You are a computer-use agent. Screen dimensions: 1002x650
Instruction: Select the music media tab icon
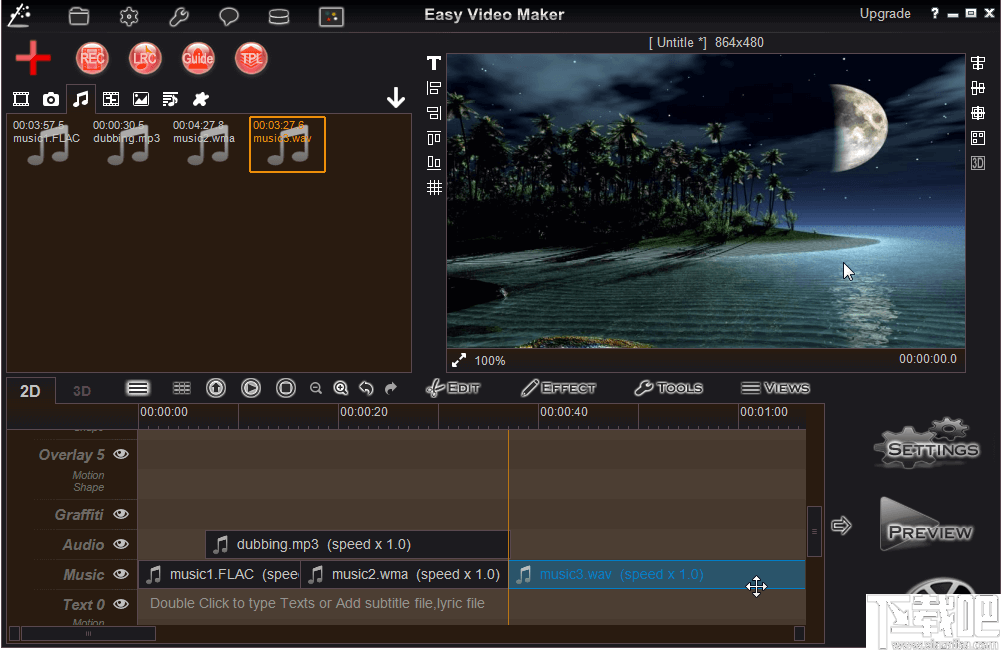coord(80,98)
